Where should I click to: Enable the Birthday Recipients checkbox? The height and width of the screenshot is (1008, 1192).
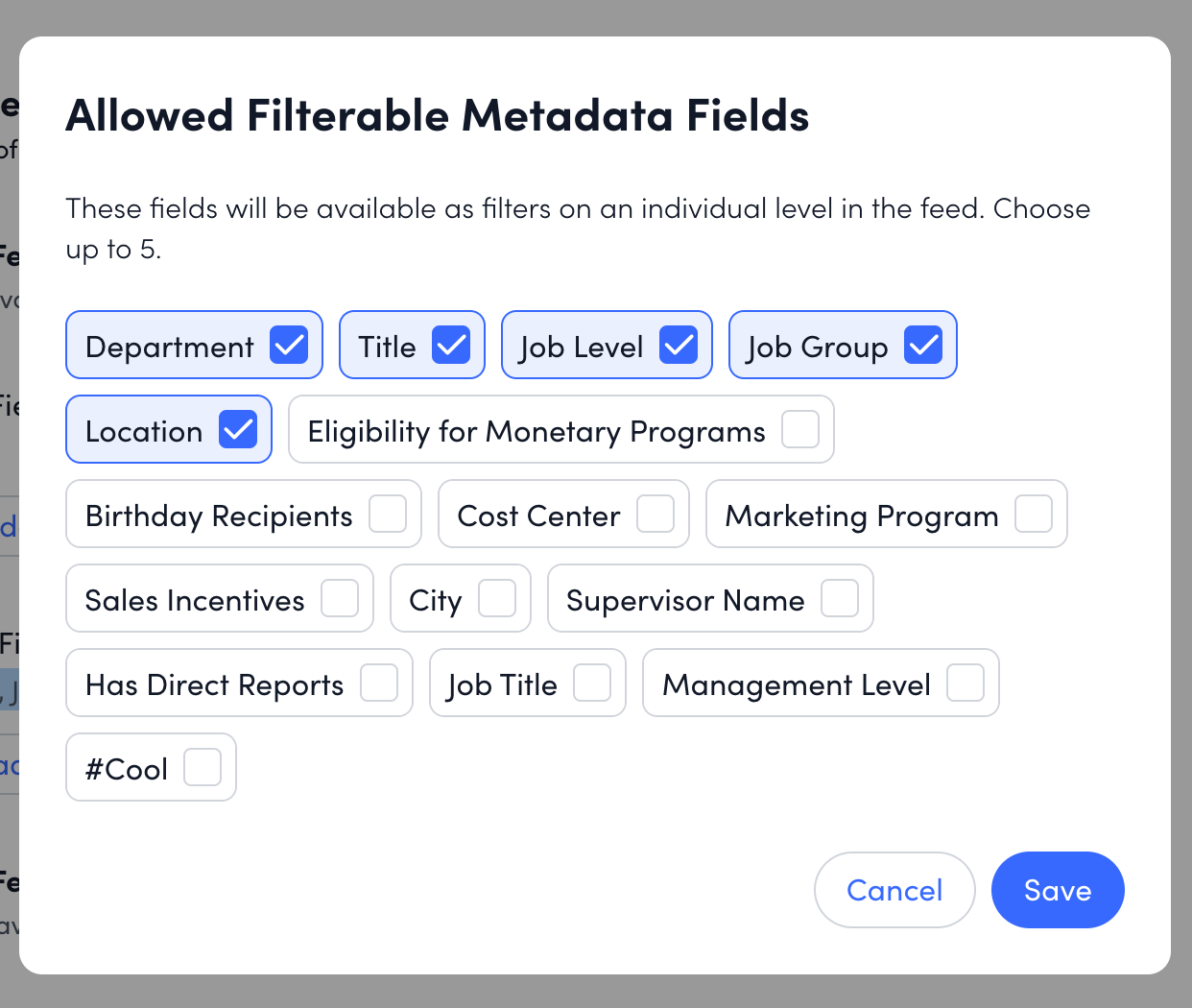(388, 514)
